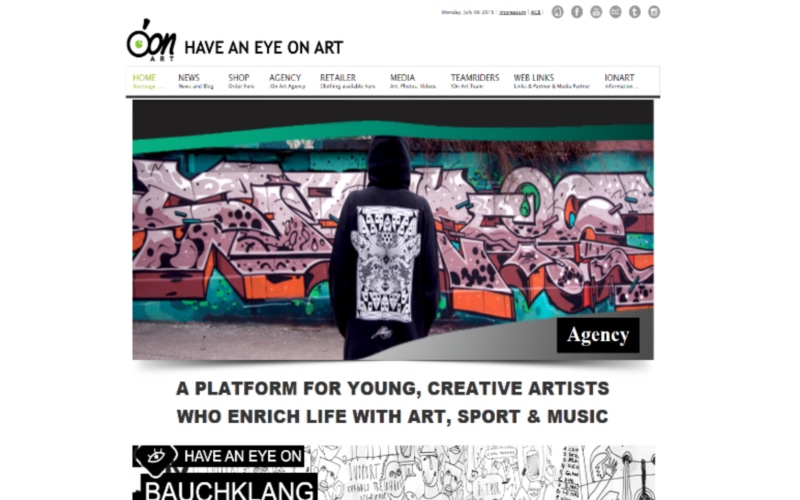Viewport: 800px width, 500px height.
Task: Open the Impressum link
Action: coord(512,12)
